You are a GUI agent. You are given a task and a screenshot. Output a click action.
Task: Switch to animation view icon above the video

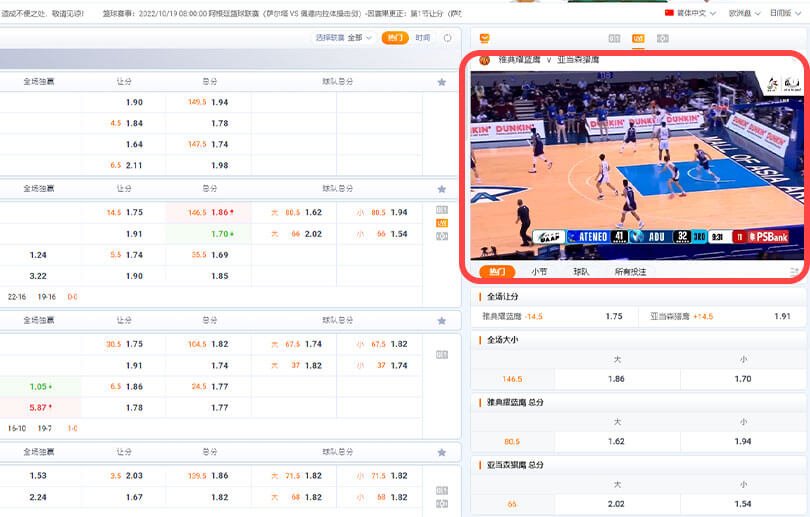(x=663, y=38)
